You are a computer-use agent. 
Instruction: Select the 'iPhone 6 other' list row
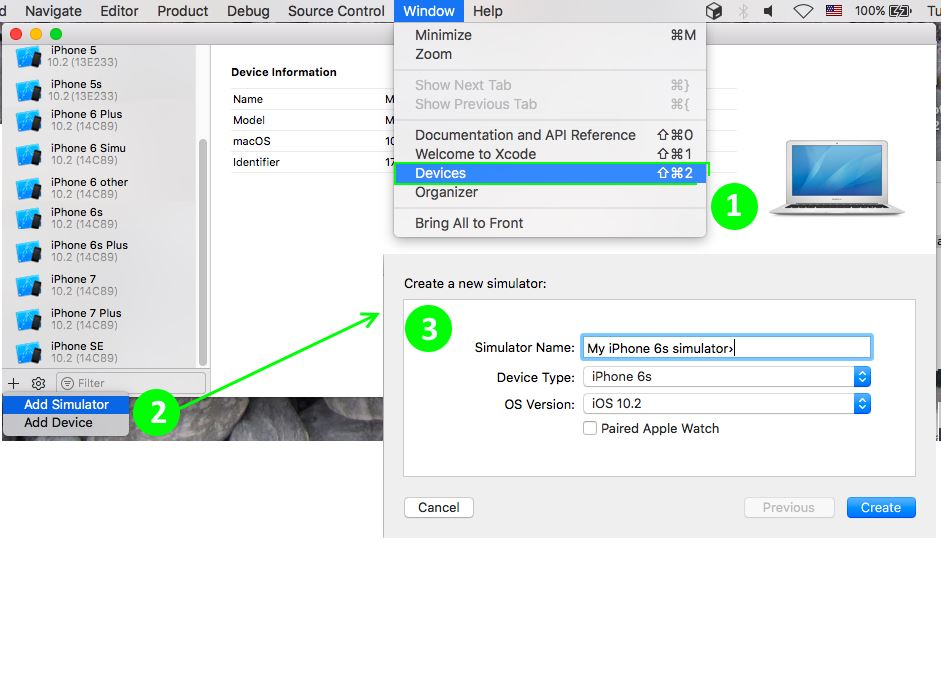tap(99, 188)
